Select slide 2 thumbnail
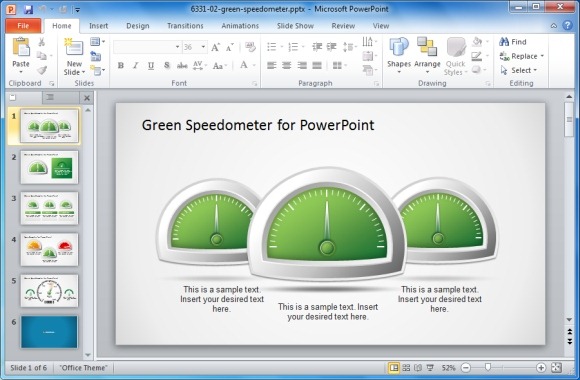The image size is (580, 380). point(49,167)
